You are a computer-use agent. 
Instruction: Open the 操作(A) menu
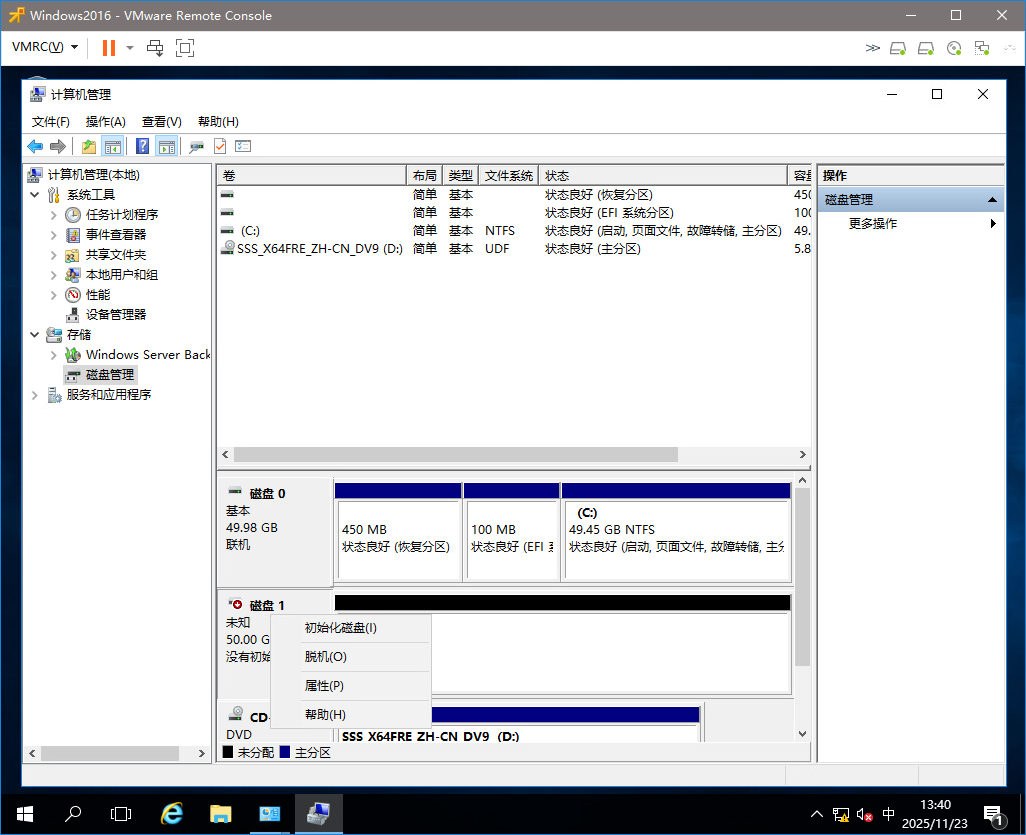tap(105, 122)
